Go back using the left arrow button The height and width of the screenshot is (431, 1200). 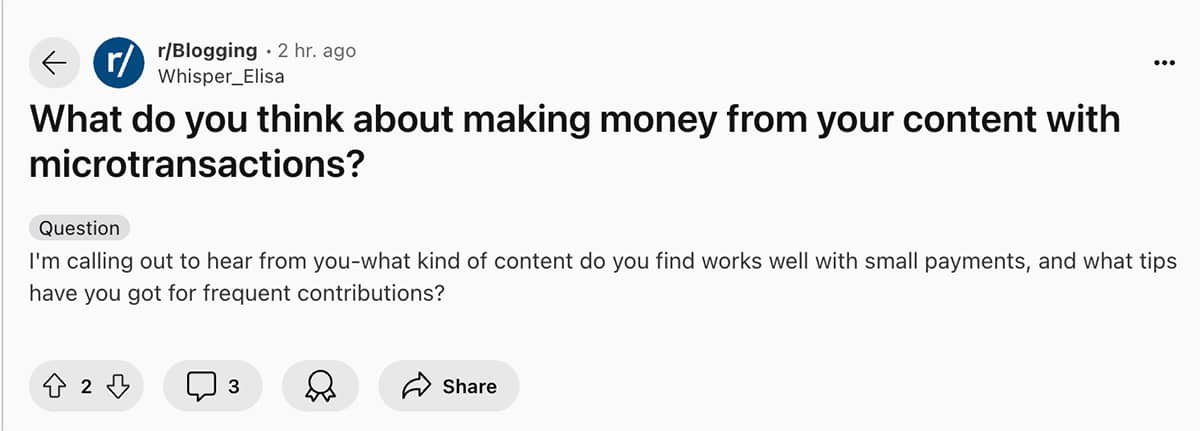click(55, 63)
